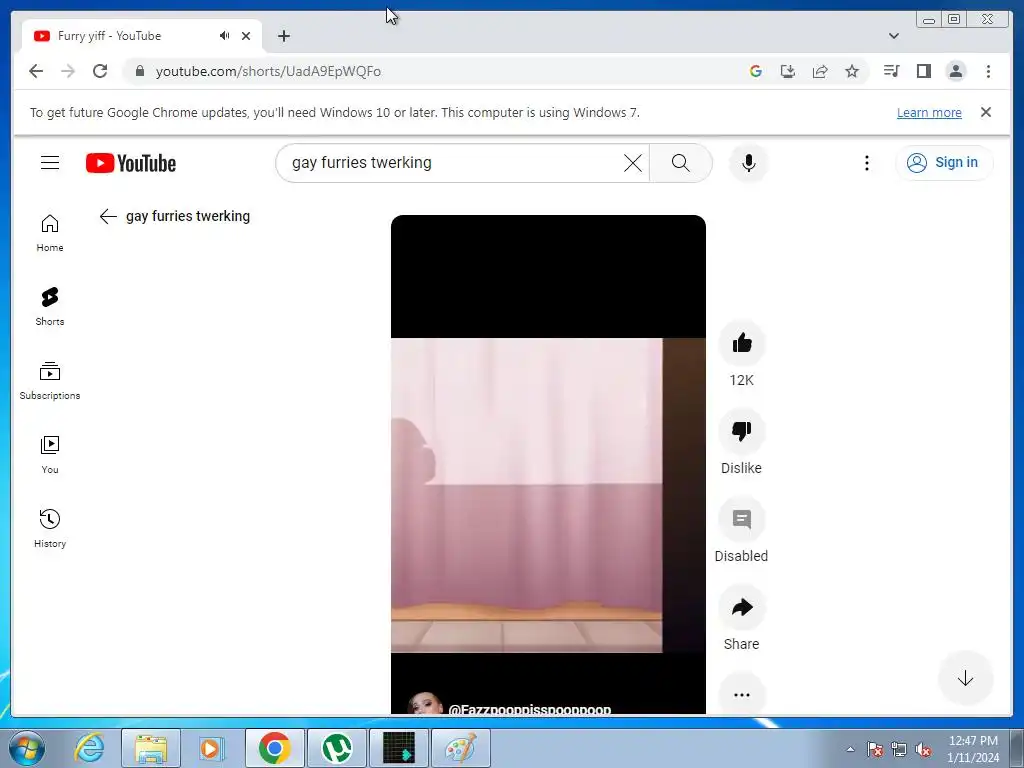Click Learn more link
Viewport: 1024px width, 768px height.
click(929, 112)
